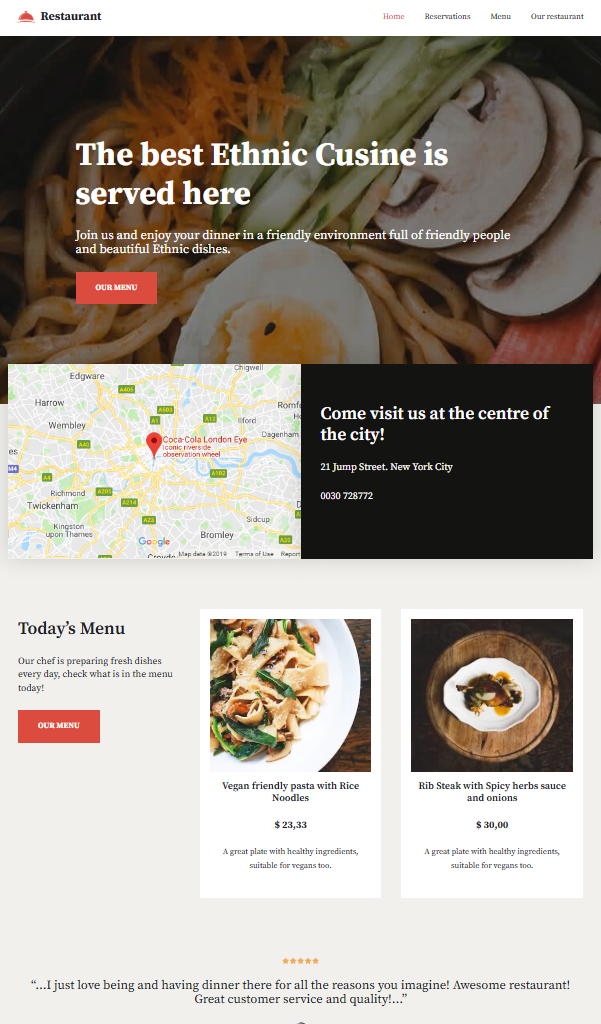Image resolution: width=601 pixels, height=1024 pixels.
Task: Click the Google logo on map
Action: click(x=154, y=541)
